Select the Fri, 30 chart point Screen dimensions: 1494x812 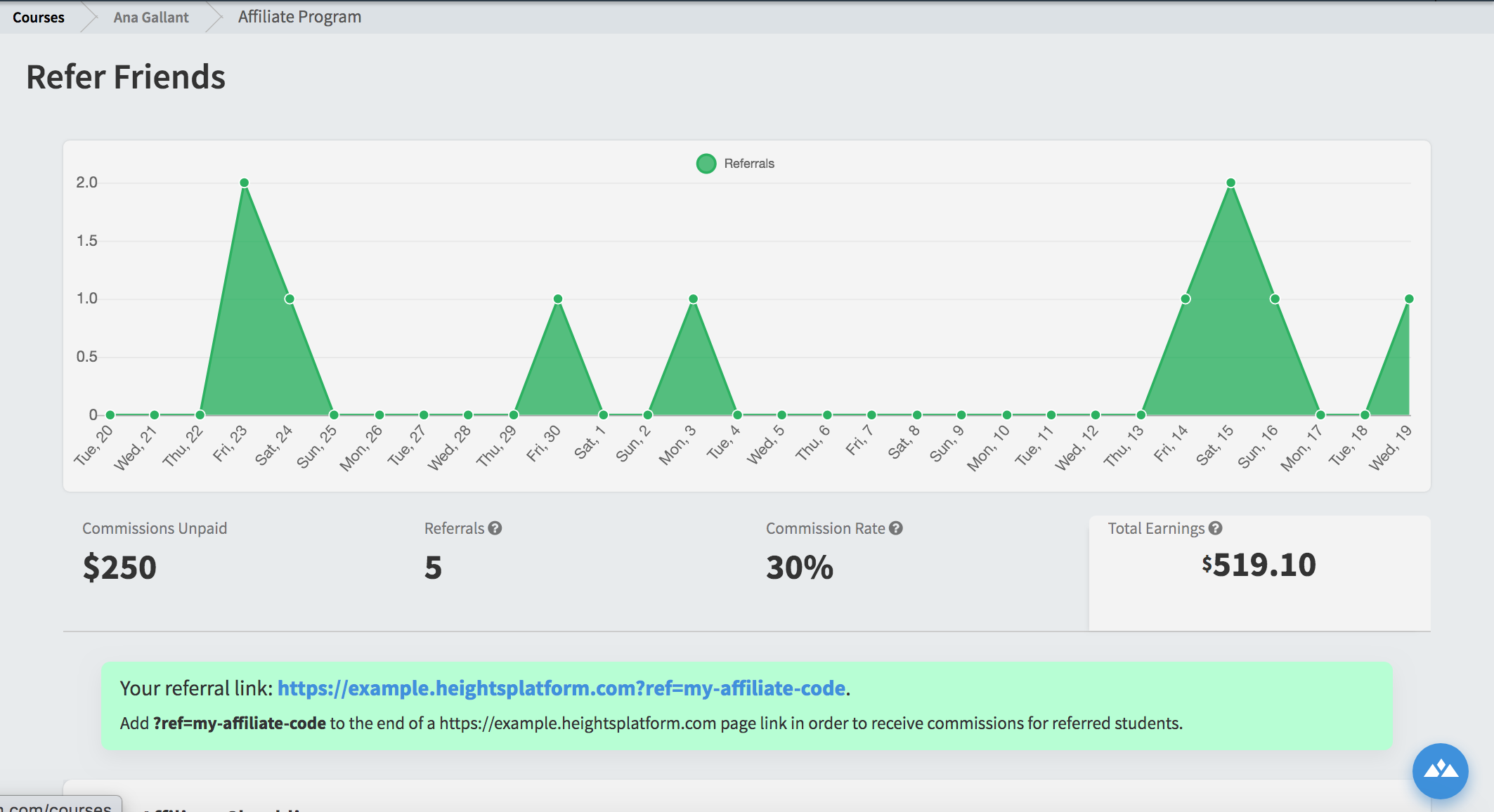[x=558, y=299]
